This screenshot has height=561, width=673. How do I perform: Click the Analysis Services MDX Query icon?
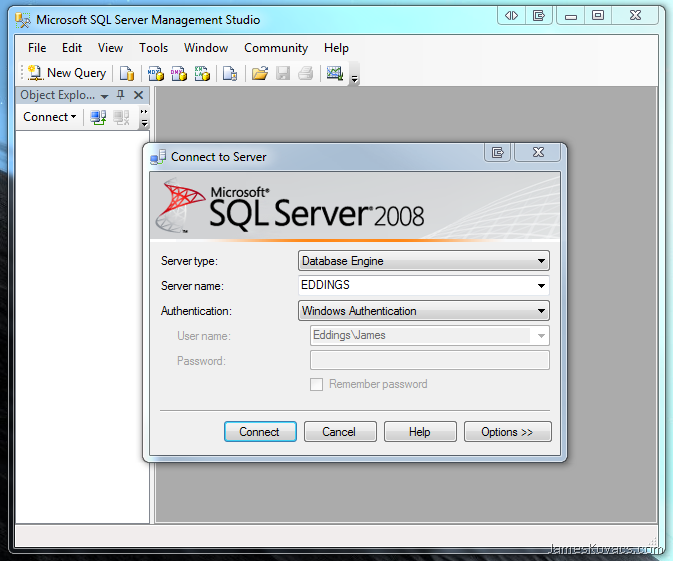[156, 73]
